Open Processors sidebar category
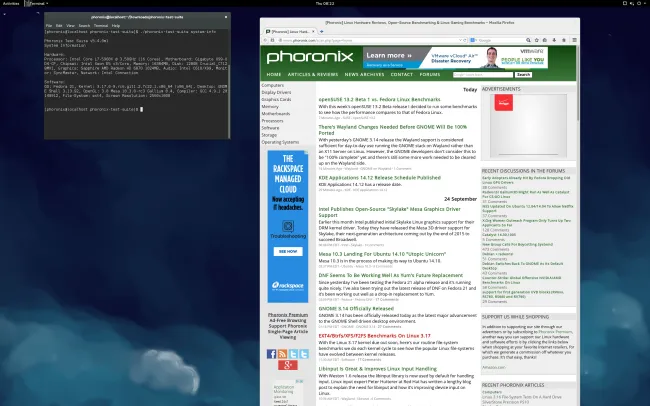This screenshot has height=406, width=650. [x=272, y=121]
